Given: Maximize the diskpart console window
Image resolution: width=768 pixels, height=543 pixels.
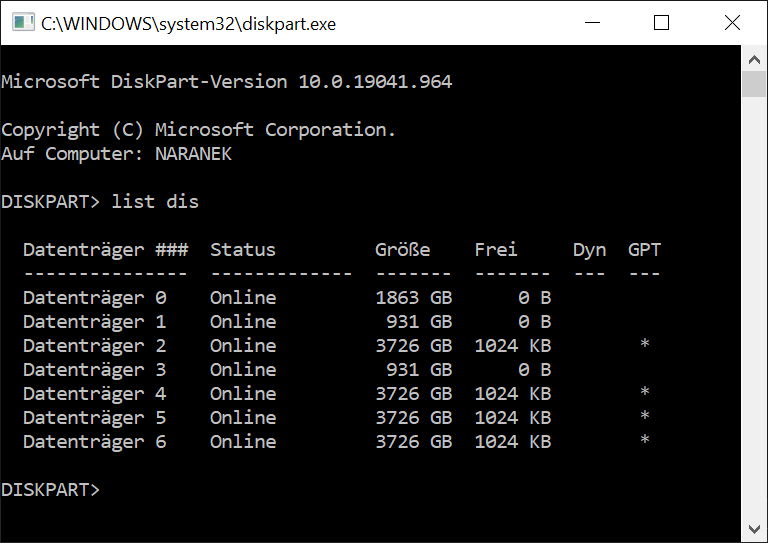Looking at the screenshot, I should pyautogui.click(x=661, y=23).
